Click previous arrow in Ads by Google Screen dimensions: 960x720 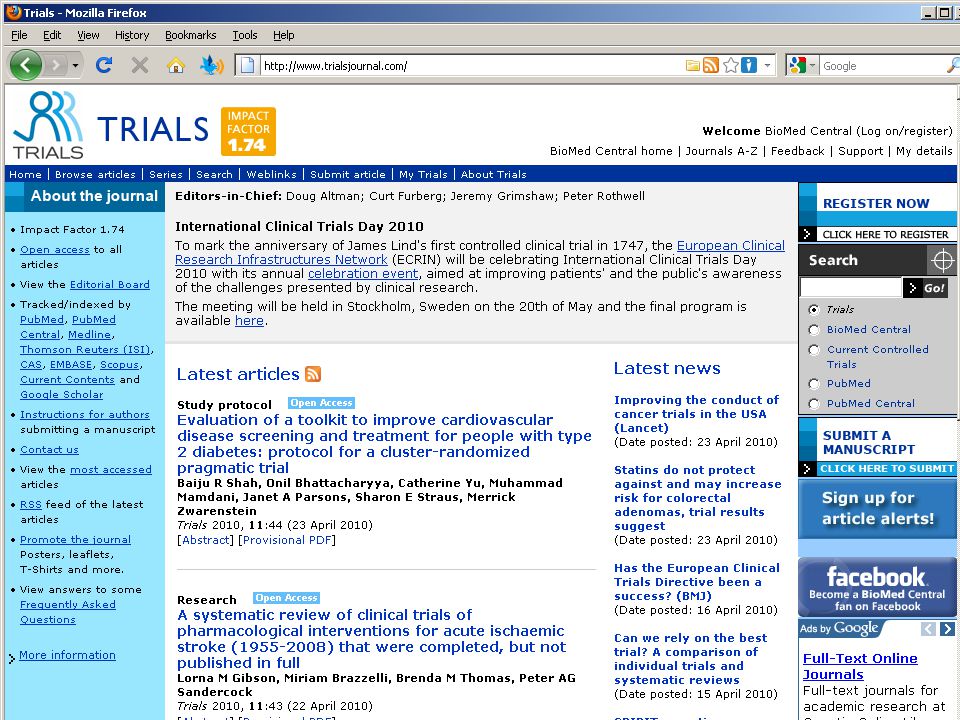pyautogui.click(x=928, y=629)
